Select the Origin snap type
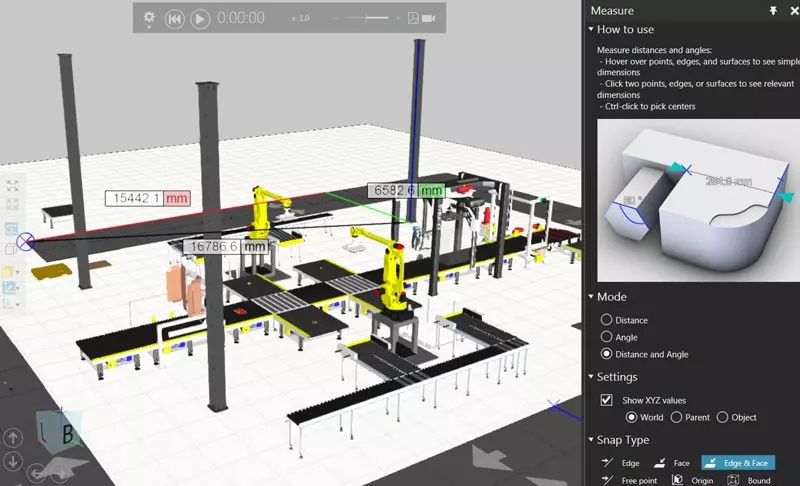 point(694,480)
